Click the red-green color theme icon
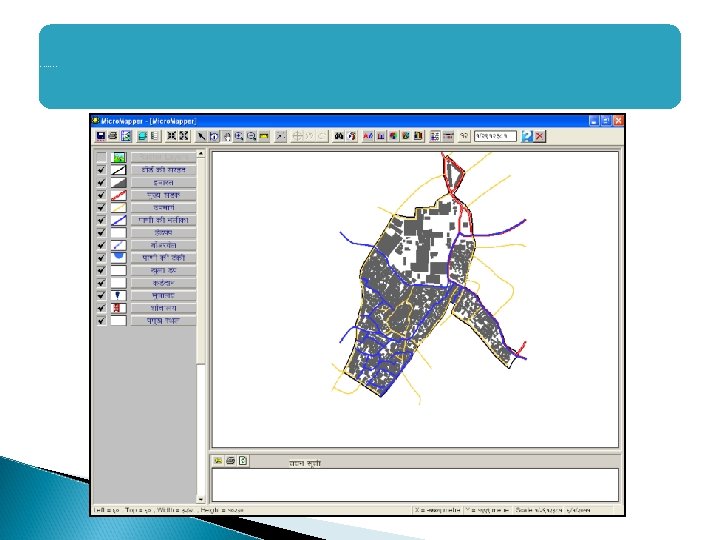The image size is (720, 540). click(393, 136)
